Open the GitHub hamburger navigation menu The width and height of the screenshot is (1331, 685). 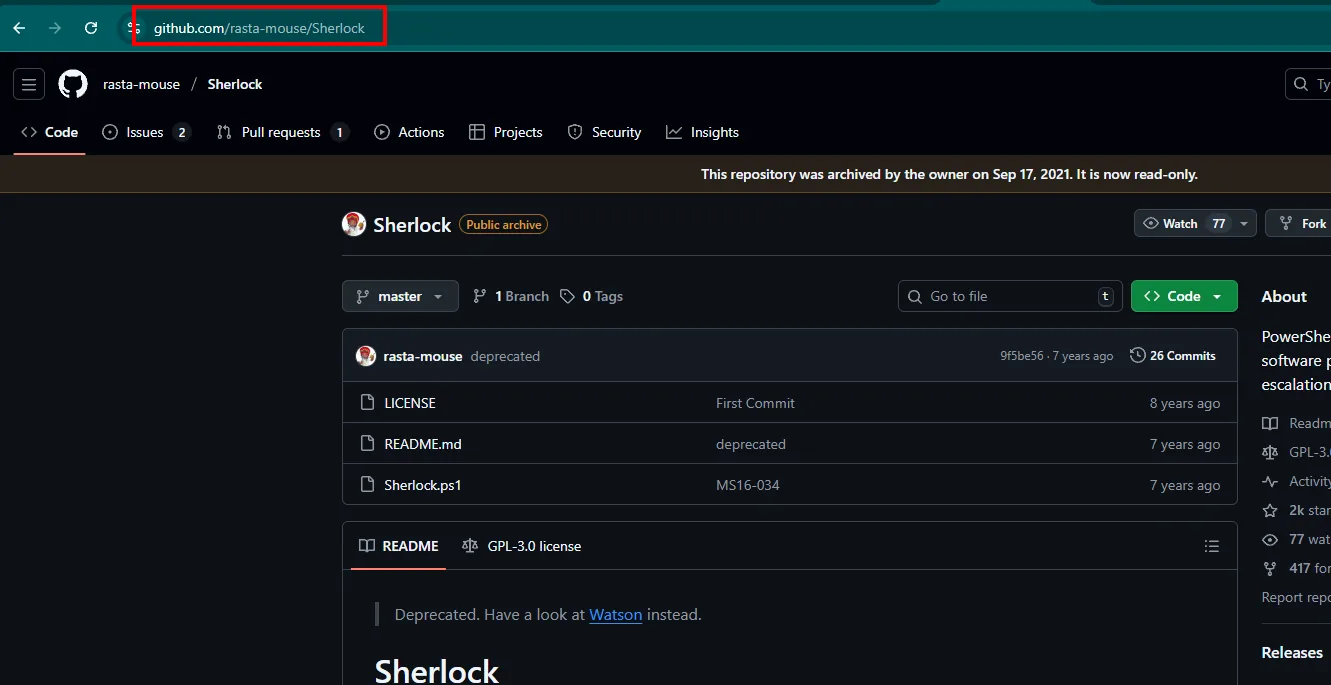point(29,85)
